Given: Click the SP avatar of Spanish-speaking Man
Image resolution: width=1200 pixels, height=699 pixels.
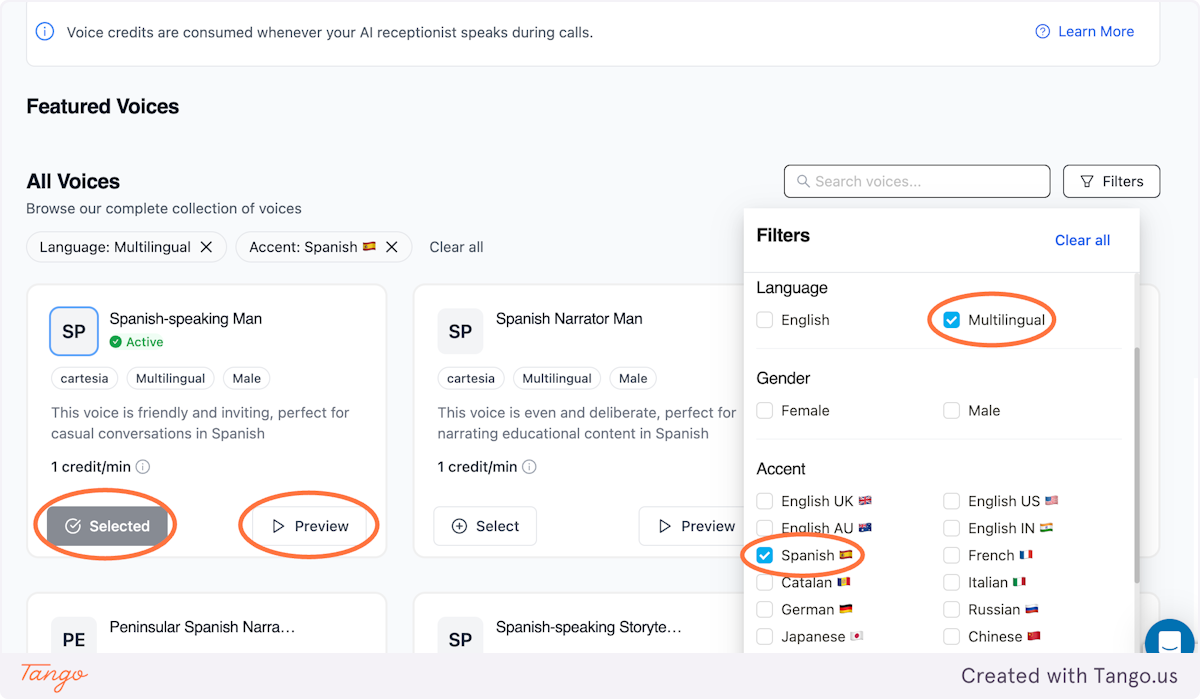Looking at the screenshot, I should coord(74,331).
